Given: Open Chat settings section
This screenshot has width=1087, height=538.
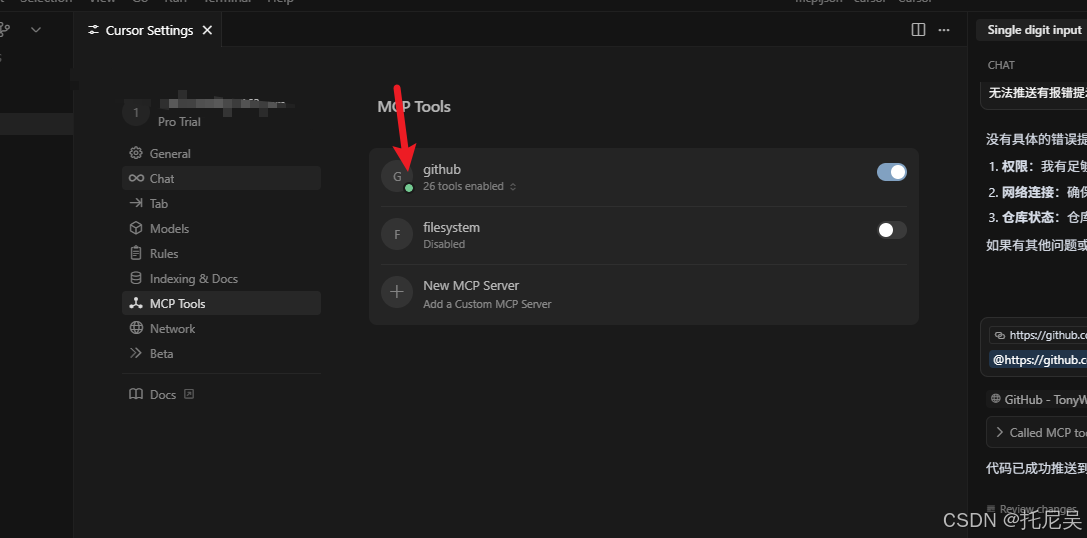Looking at the screenshot, I should pyautogui.click(x=221, y=178).
